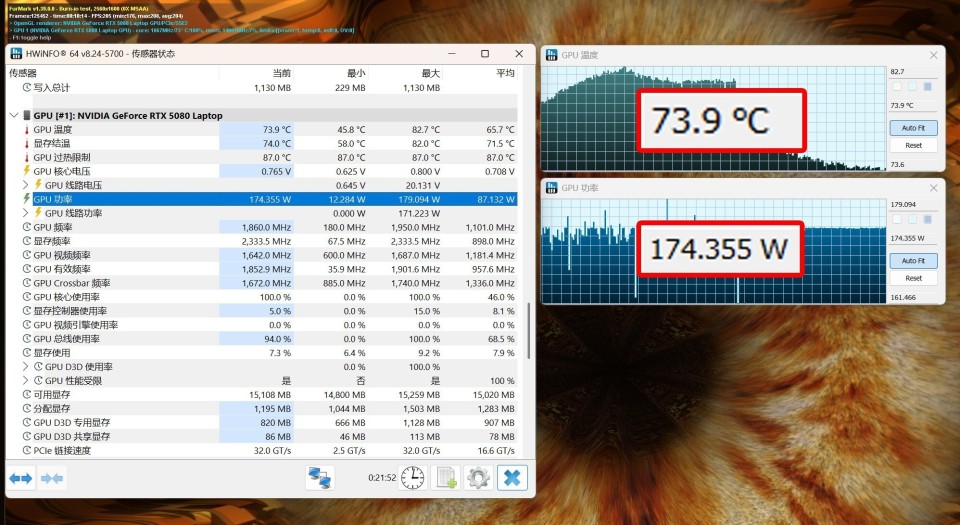Viewport: 960px width, 525px height.
Task: Click Auto Fit in GPU 功率 window
Action: pyautogui.click(x=913, y=261)
